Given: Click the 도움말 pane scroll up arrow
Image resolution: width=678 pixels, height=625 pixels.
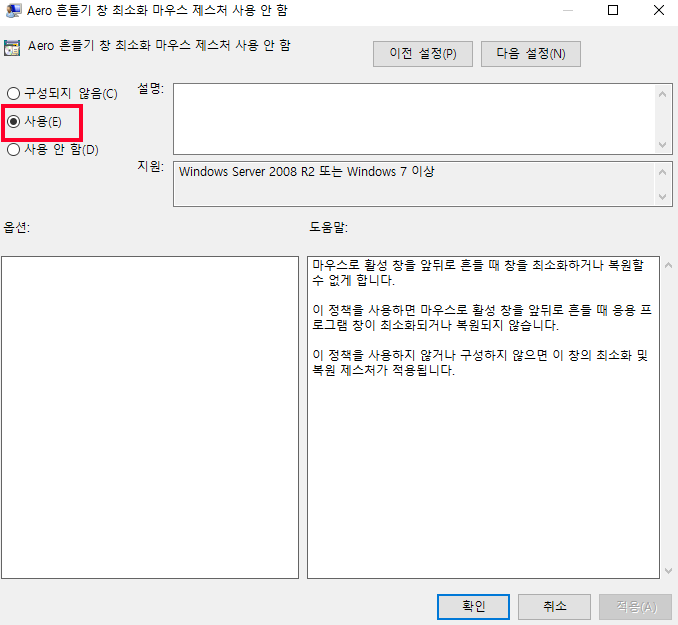Looking at the screenshot, I should (668, 265).
